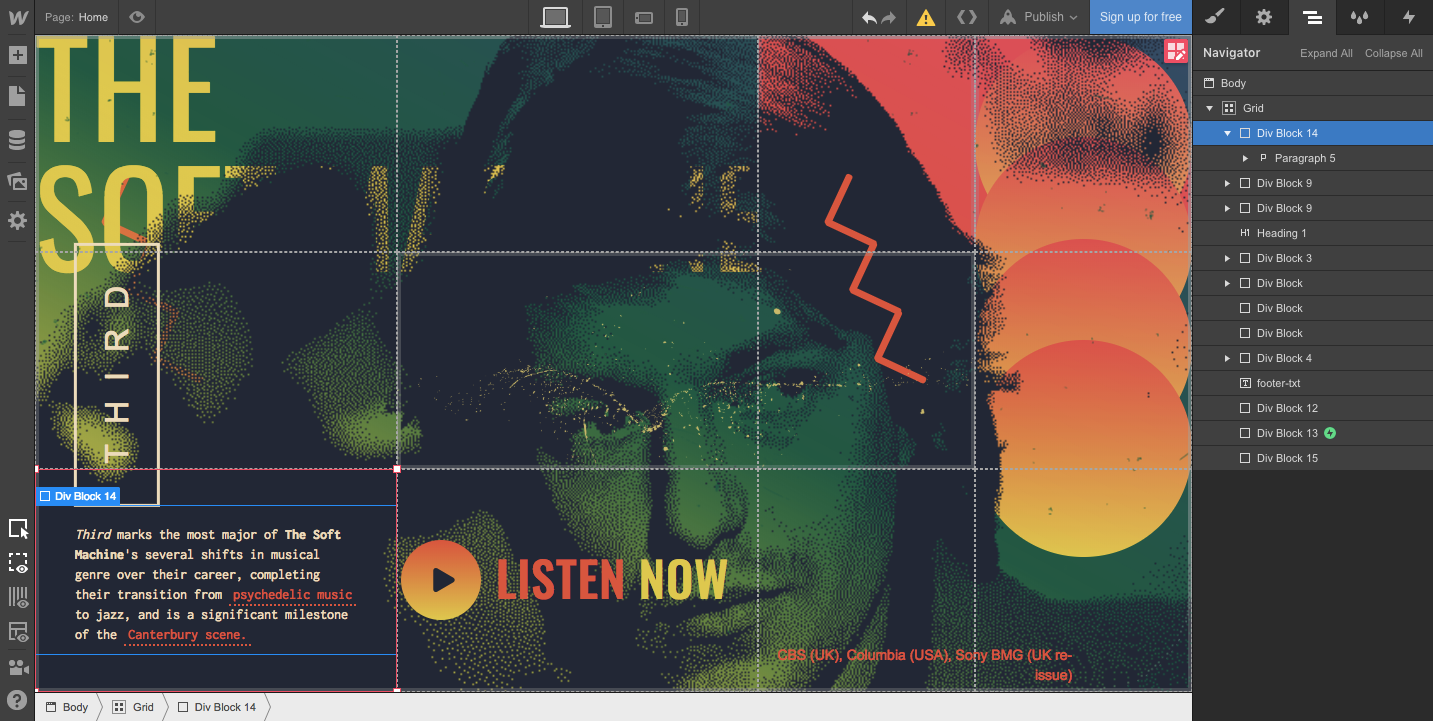Expand the Div Block 3 node
1433x721 pixels.
[x=1228, y=258]
